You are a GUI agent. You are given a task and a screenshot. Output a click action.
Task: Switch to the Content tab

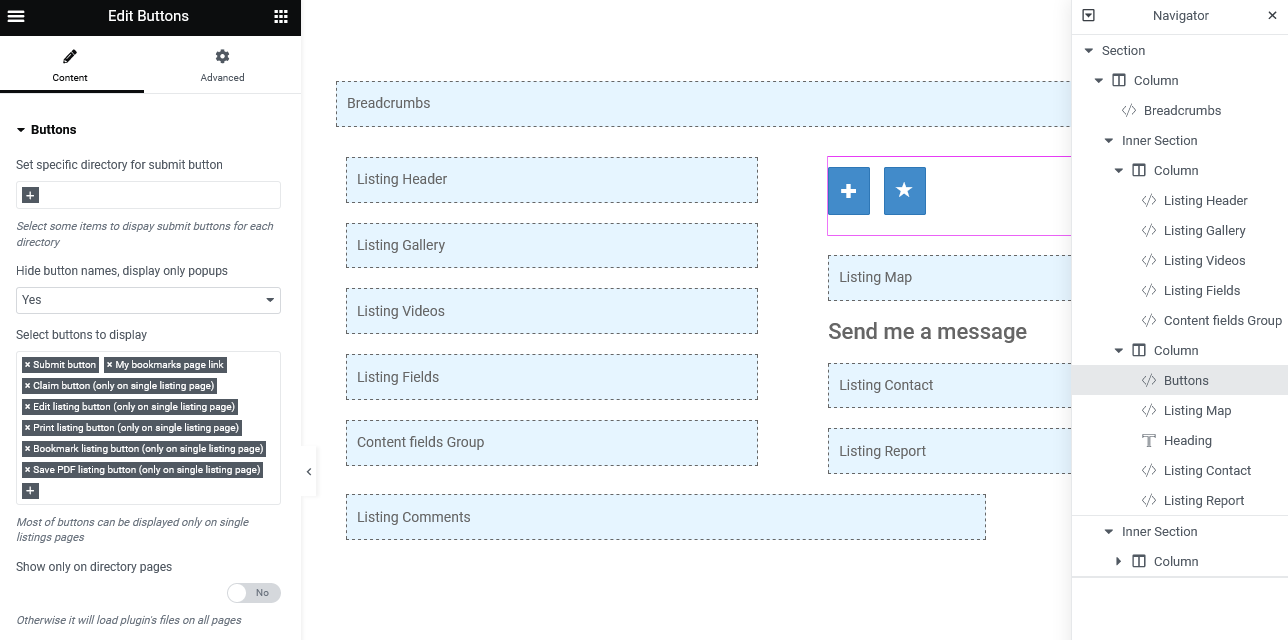pos(70,66)
